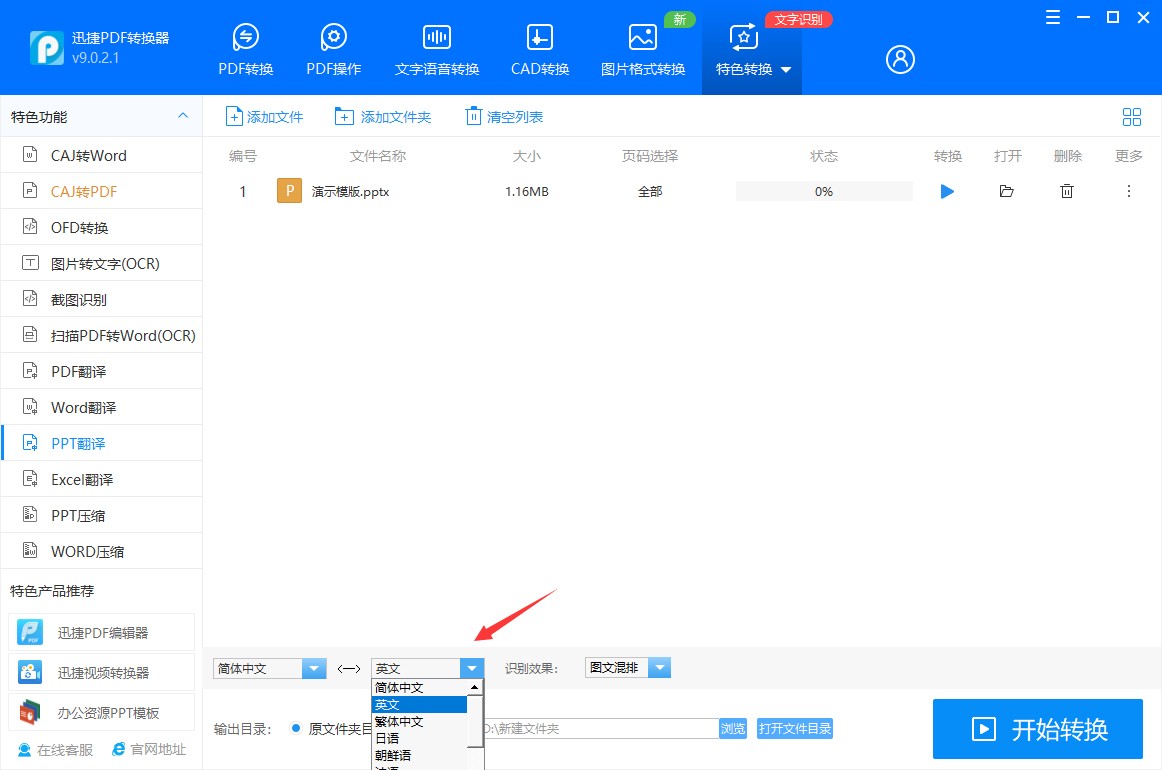The width and height of the screenshot is (1162, 770).
Task: Select WORD压缩 in sidebar
Action: 102,551
